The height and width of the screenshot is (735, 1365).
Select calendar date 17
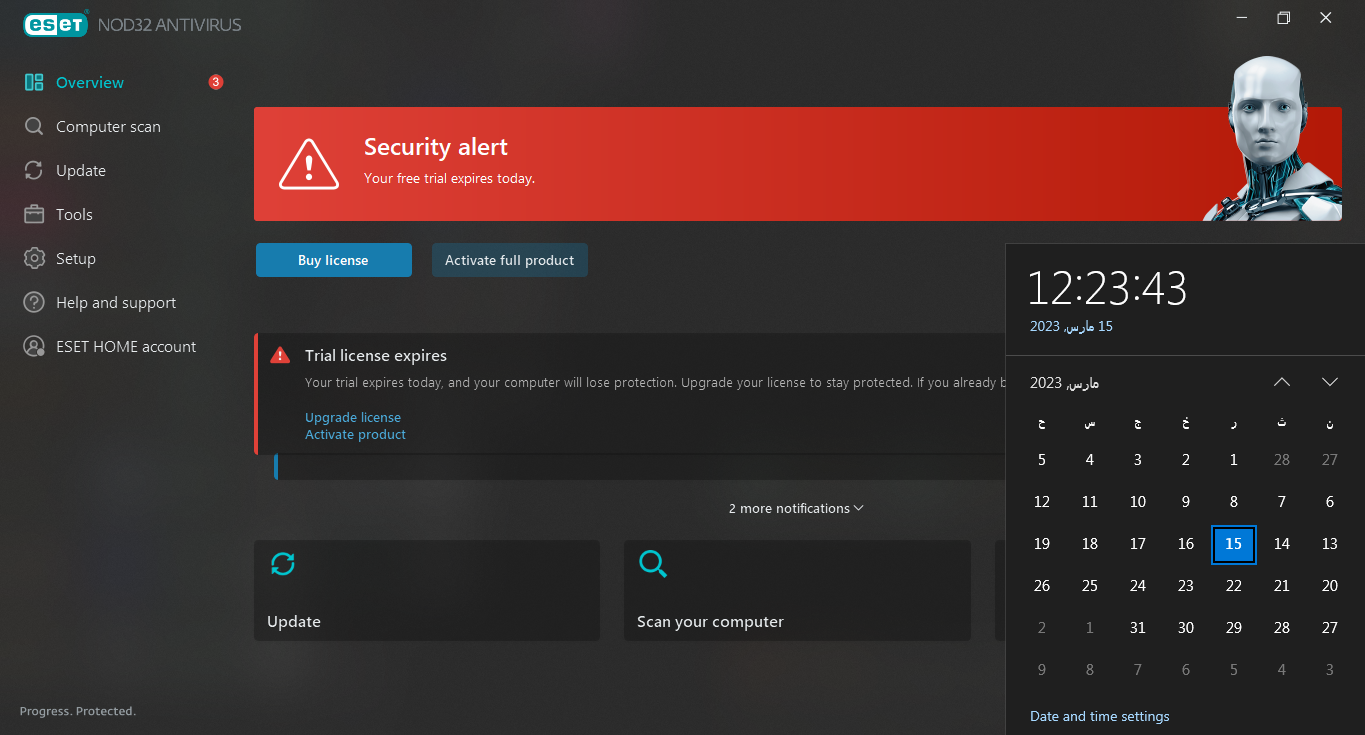(1138, 544)
